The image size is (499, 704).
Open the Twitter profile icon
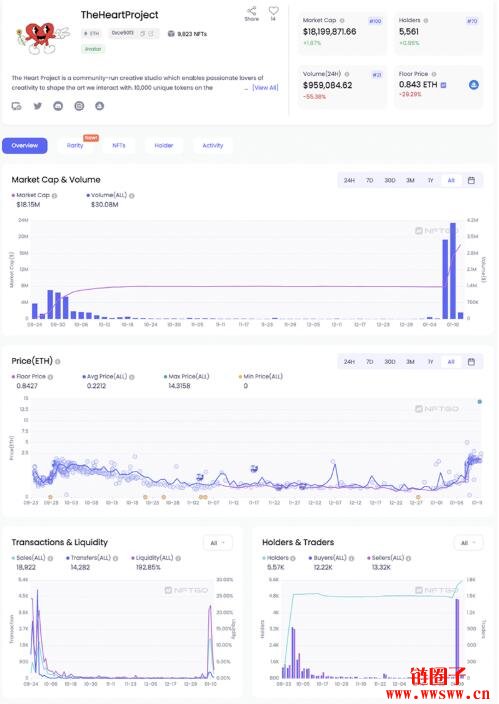pyautogui.click(x=38, y=106)
